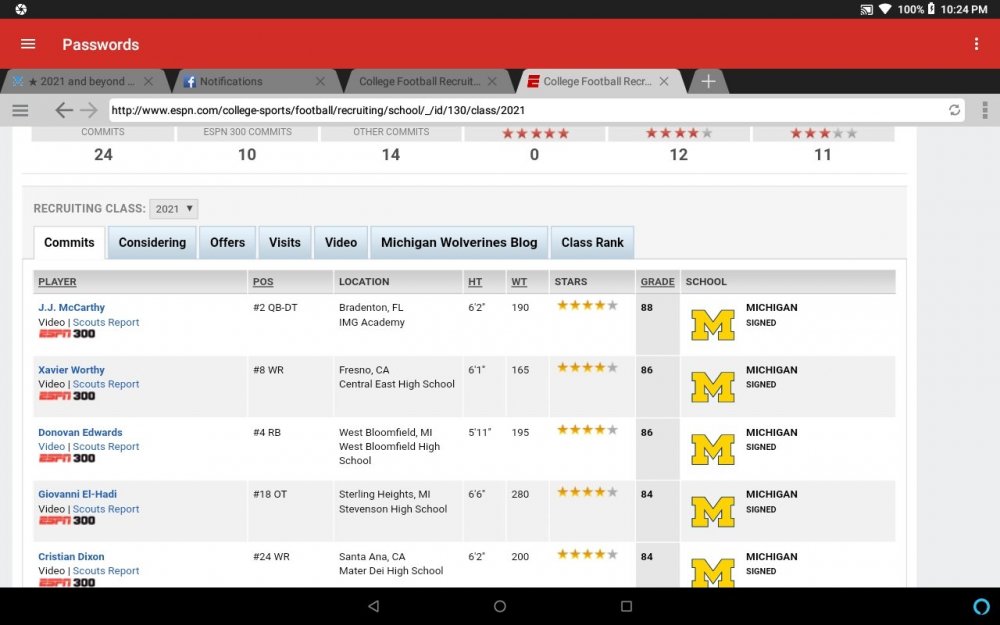Reload the page with the refresh icon
The width and height of the screenshot is (1000, 625).
point(954,110)
